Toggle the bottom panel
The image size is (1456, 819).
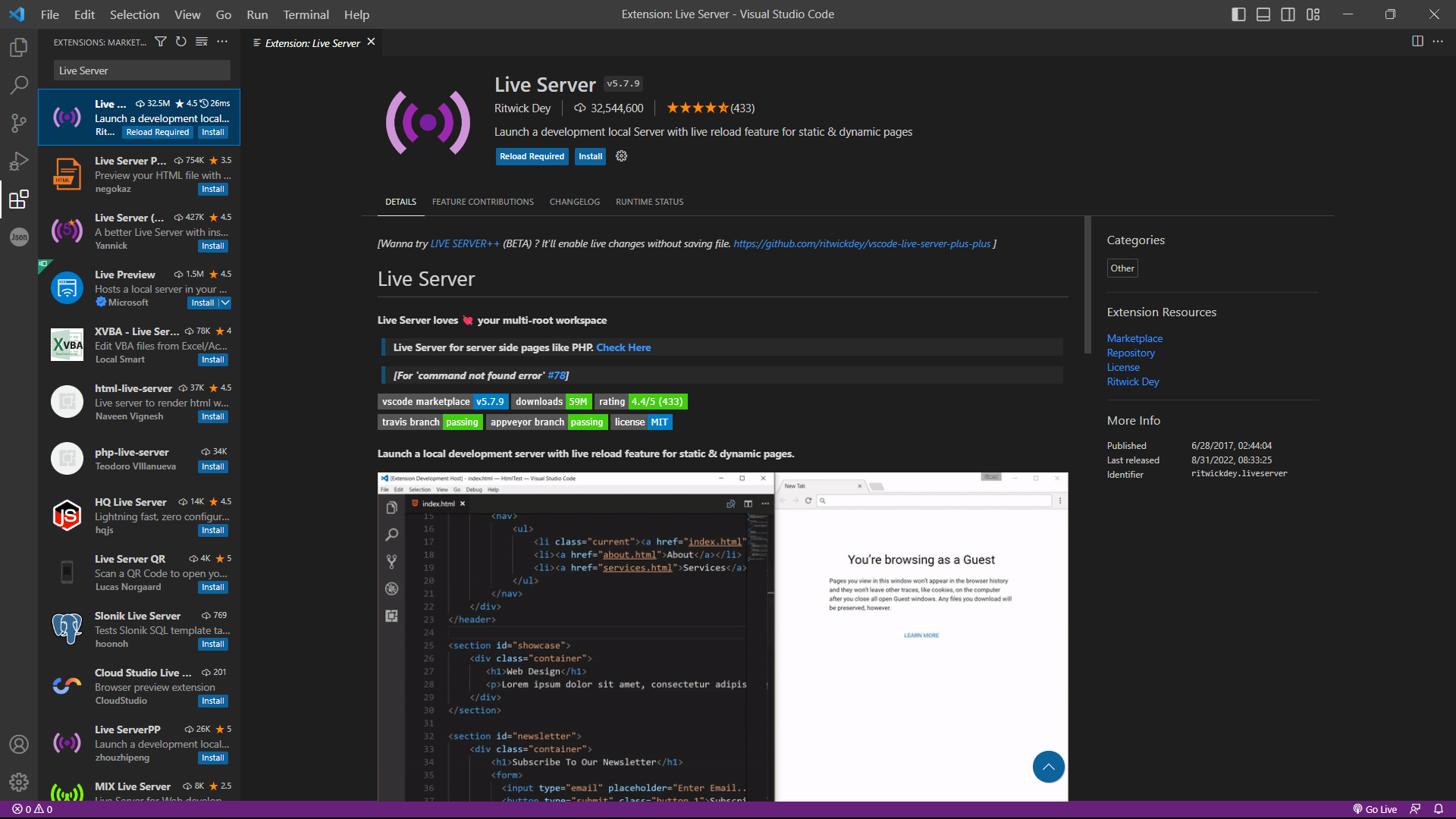coord(1263,14)
